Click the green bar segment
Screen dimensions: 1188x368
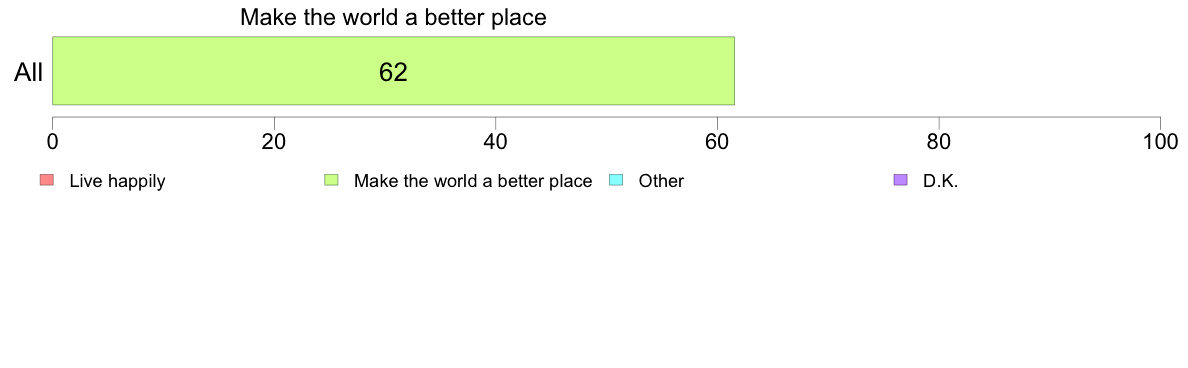393,70
